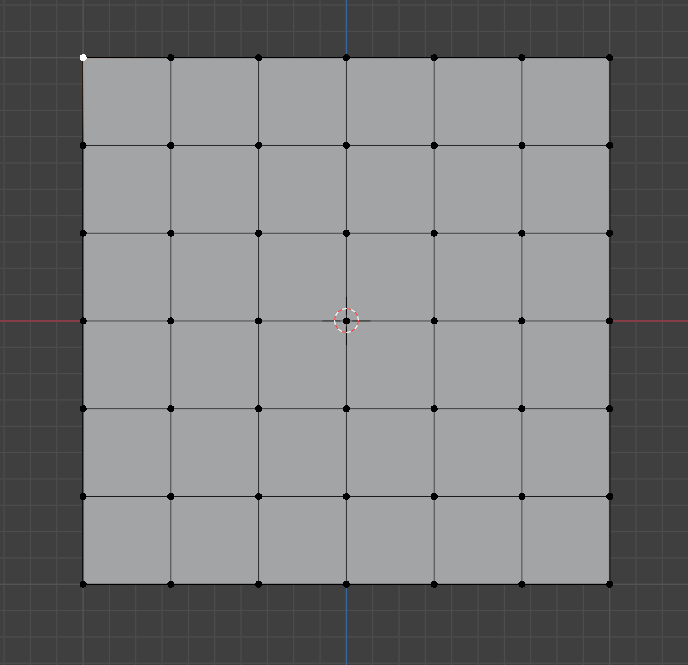
Task: Click the selected white vertex at mesh corner
Action: (83, 58)
